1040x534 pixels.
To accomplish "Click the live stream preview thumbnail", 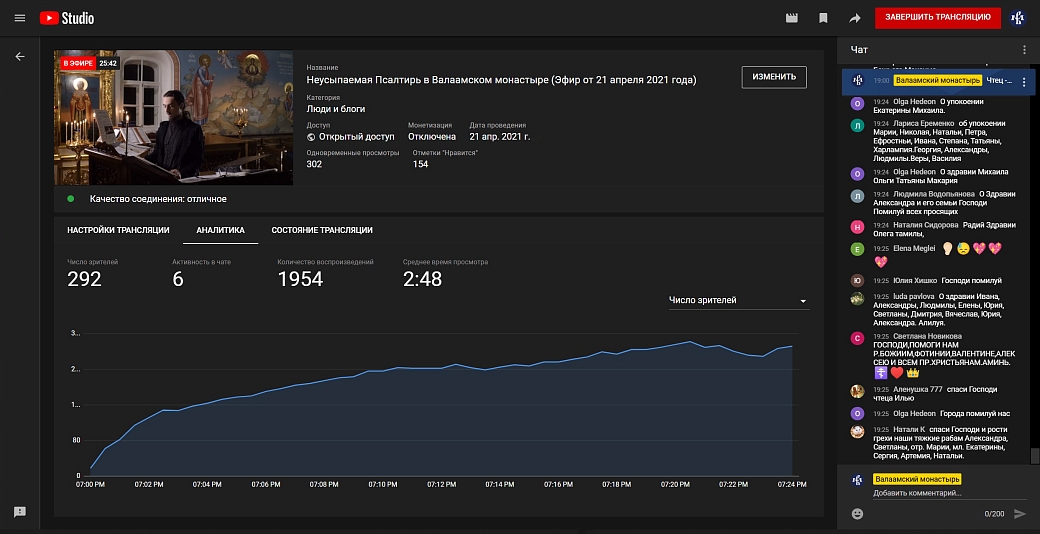I will (174, 118).
